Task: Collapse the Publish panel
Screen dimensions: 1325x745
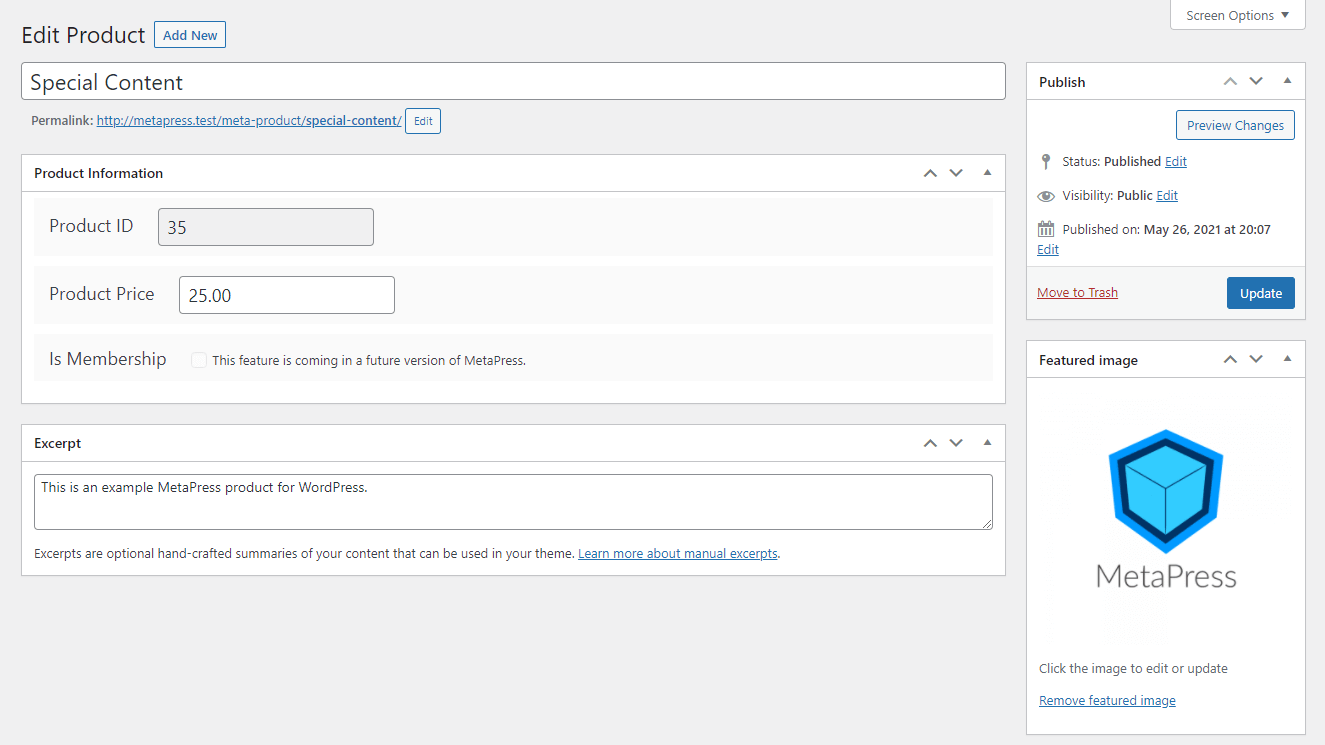Action: click(1287, 81)
